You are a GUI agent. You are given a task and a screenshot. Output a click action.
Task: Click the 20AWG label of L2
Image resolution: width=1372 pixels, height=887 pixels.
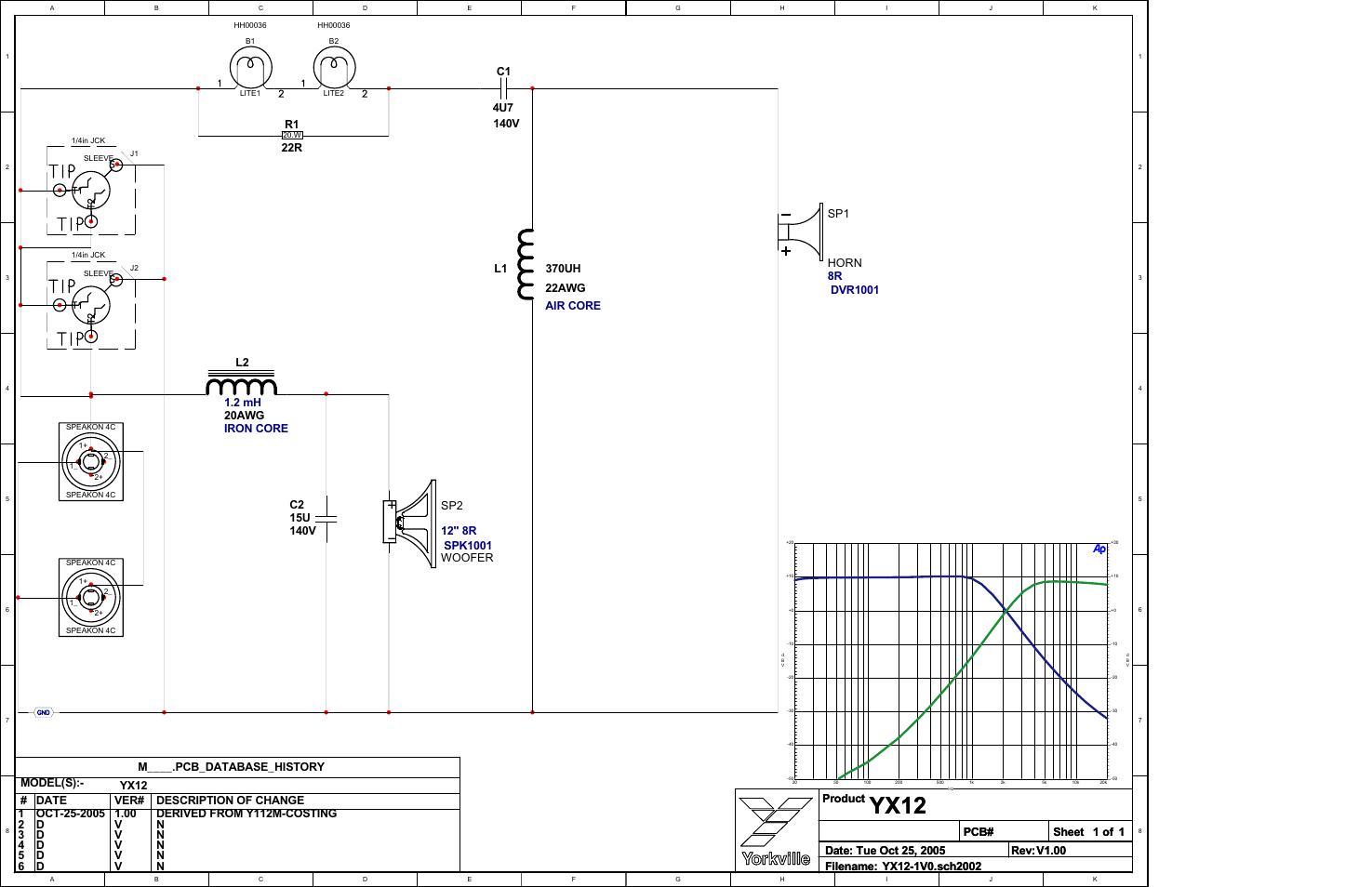244,416
